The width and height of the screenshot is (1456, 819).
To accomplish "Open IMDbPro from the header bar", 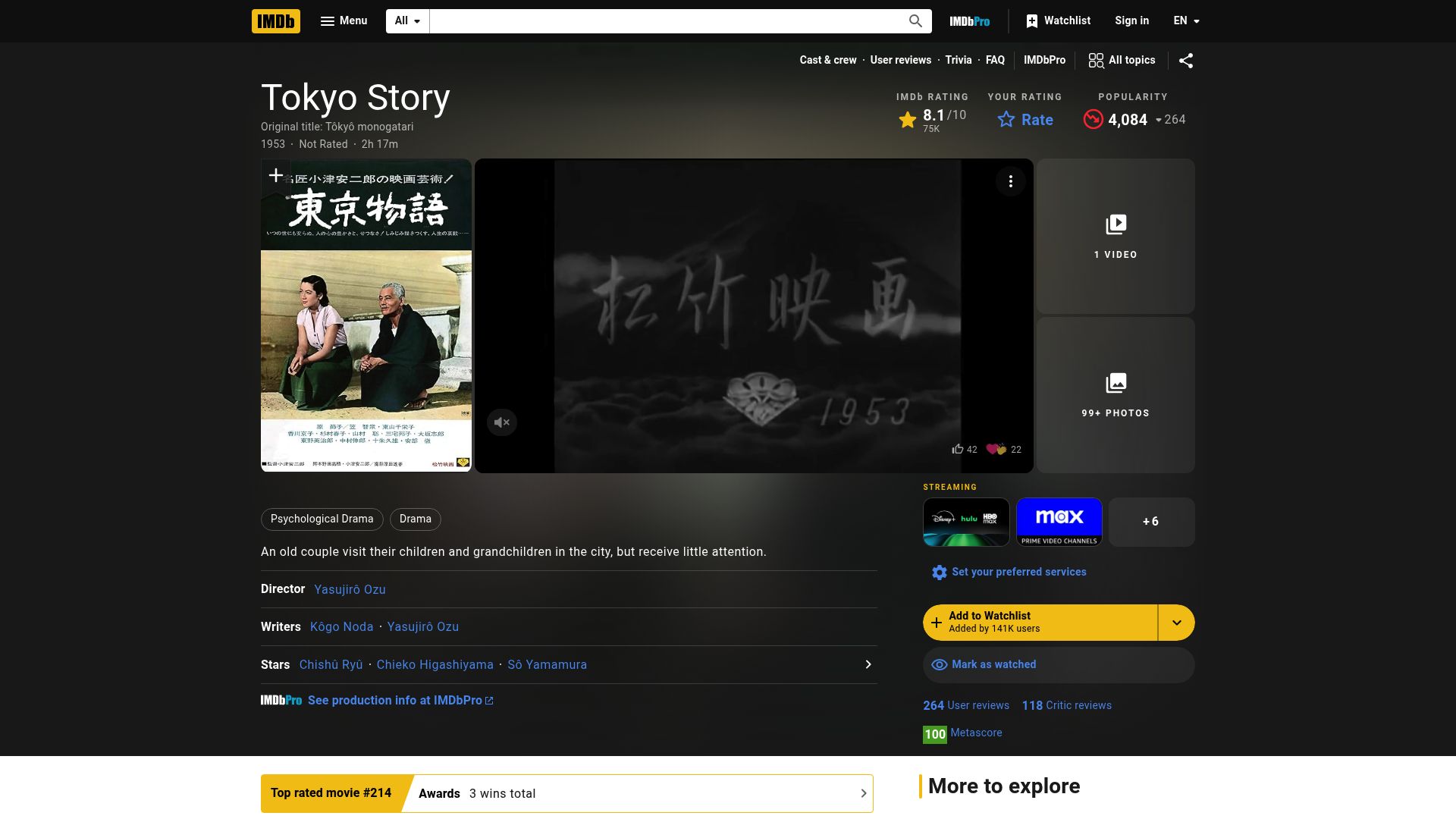I will click(969, 21).
